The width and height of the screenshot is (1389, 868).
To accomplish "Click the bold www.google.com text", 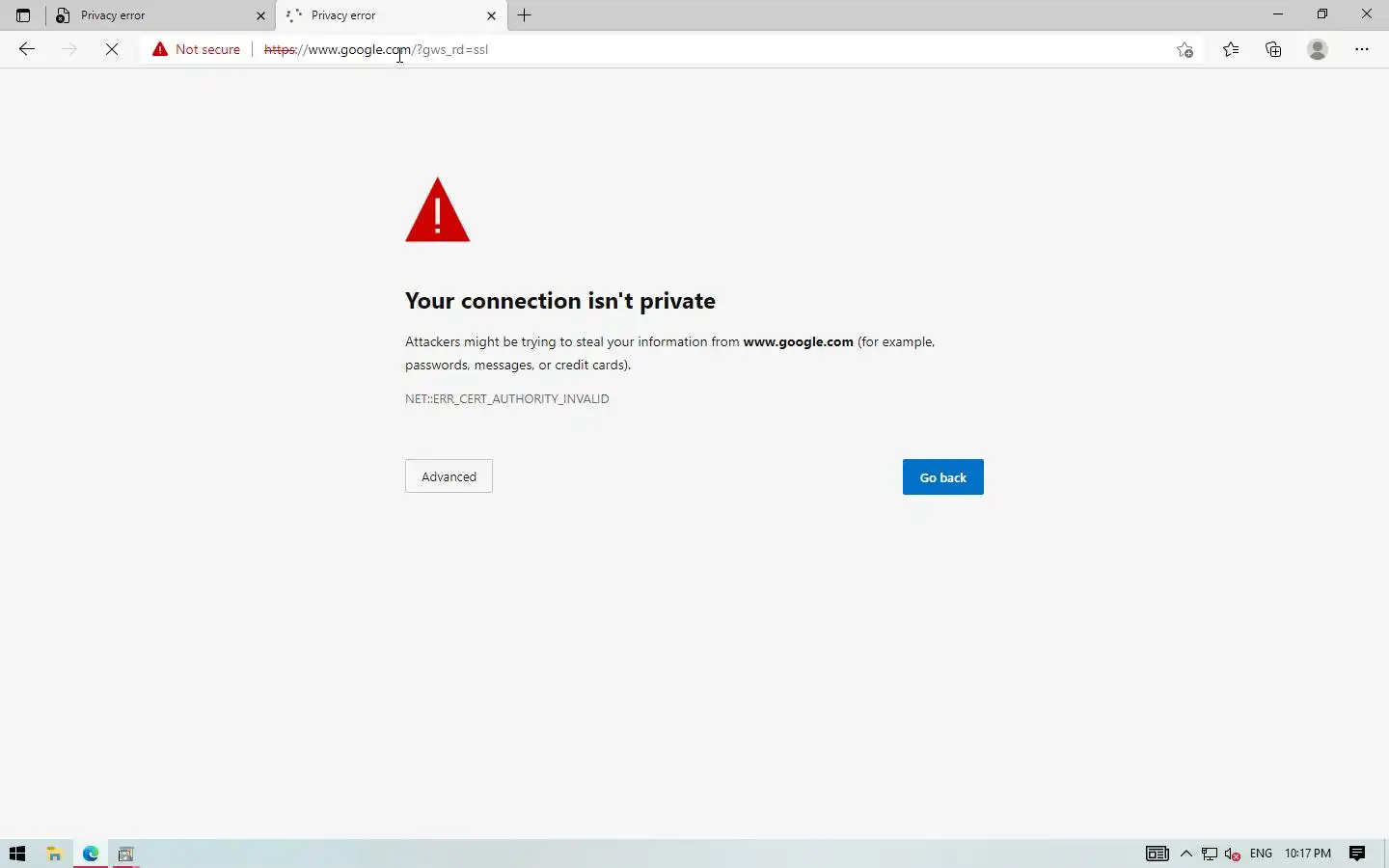I will 799,341.
